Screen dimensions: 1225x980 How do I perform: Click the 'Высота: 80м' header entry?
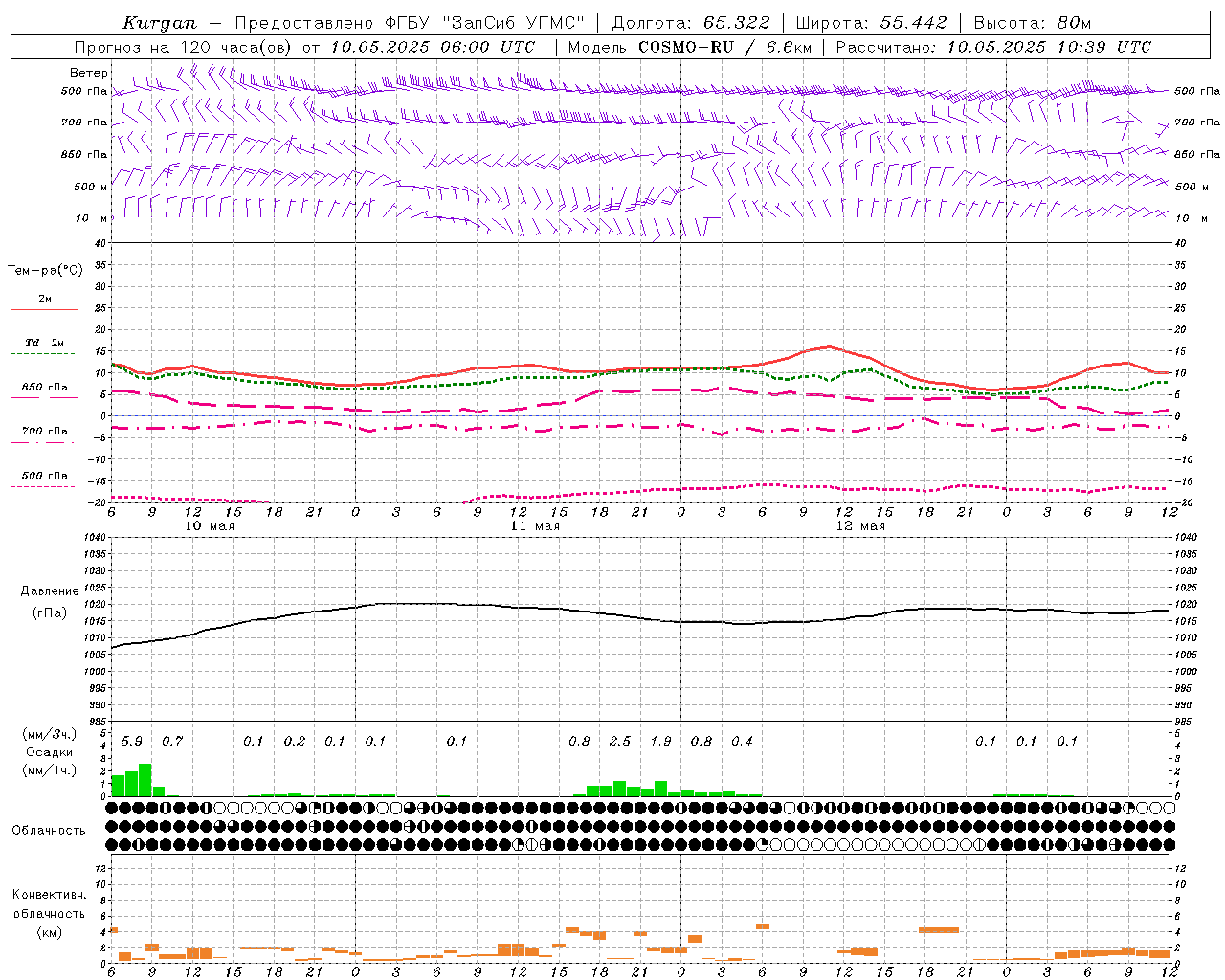[1033, 23]
